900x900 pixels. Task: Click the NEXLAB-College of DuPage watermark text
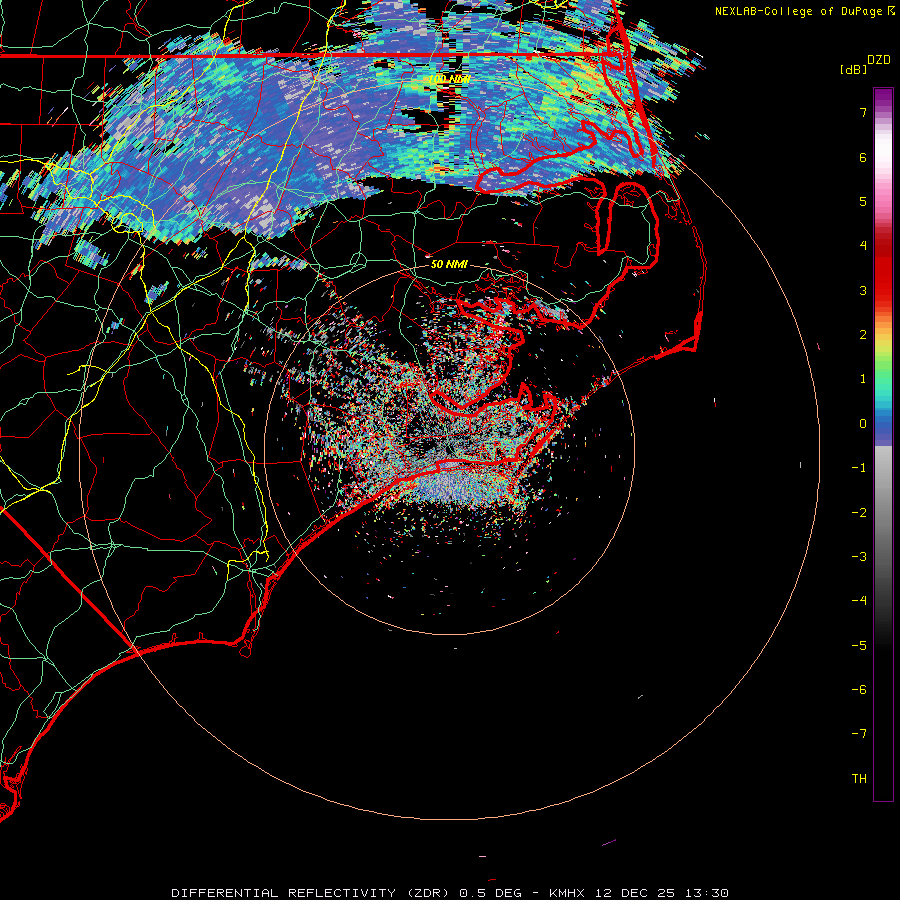804,11
